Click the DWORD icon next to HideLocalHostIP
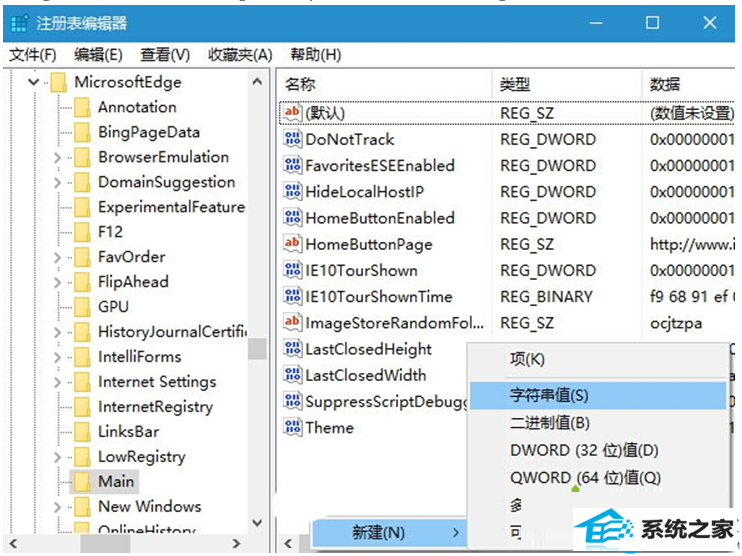Image resolution: width=742 pixels, height=556 pixels. 292,191
